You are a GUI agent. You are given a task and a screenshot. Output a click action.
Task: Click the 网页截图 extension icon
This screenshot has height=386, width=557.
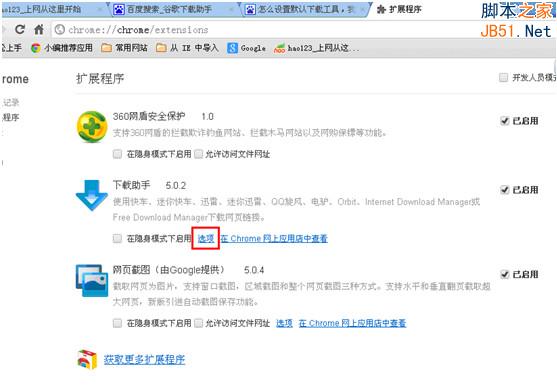(92, 280)
